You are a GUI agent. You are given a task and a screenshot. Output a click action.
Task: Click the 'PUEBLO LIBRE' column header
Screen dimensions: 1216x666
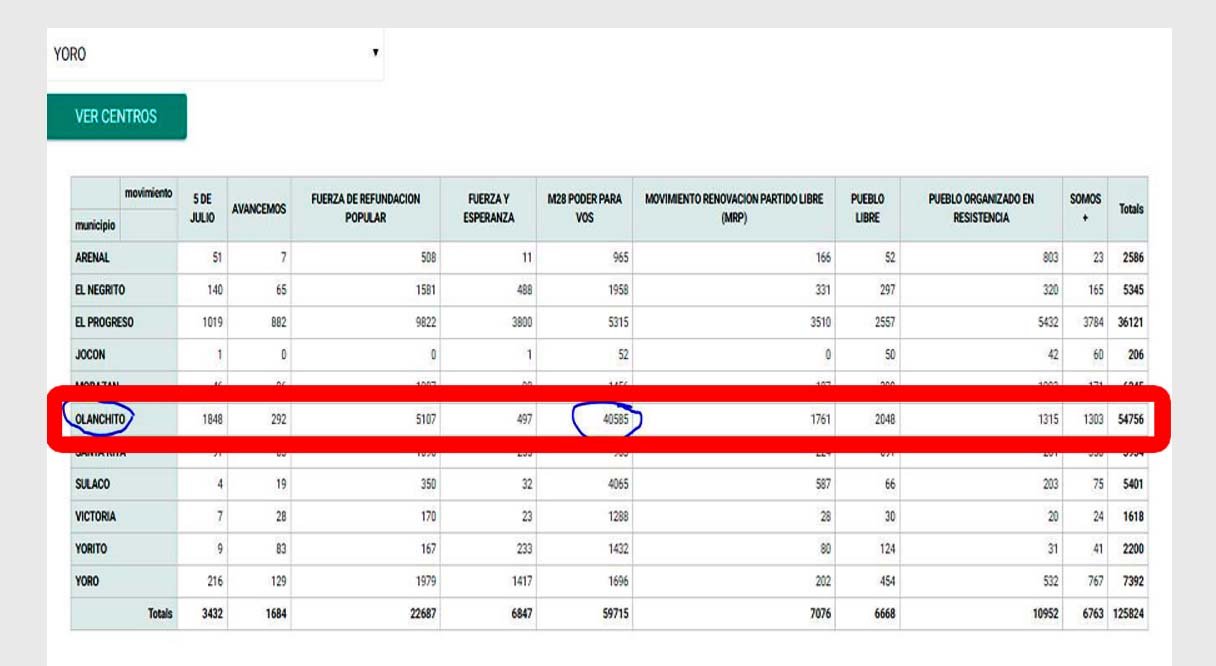tap(867, 208)
